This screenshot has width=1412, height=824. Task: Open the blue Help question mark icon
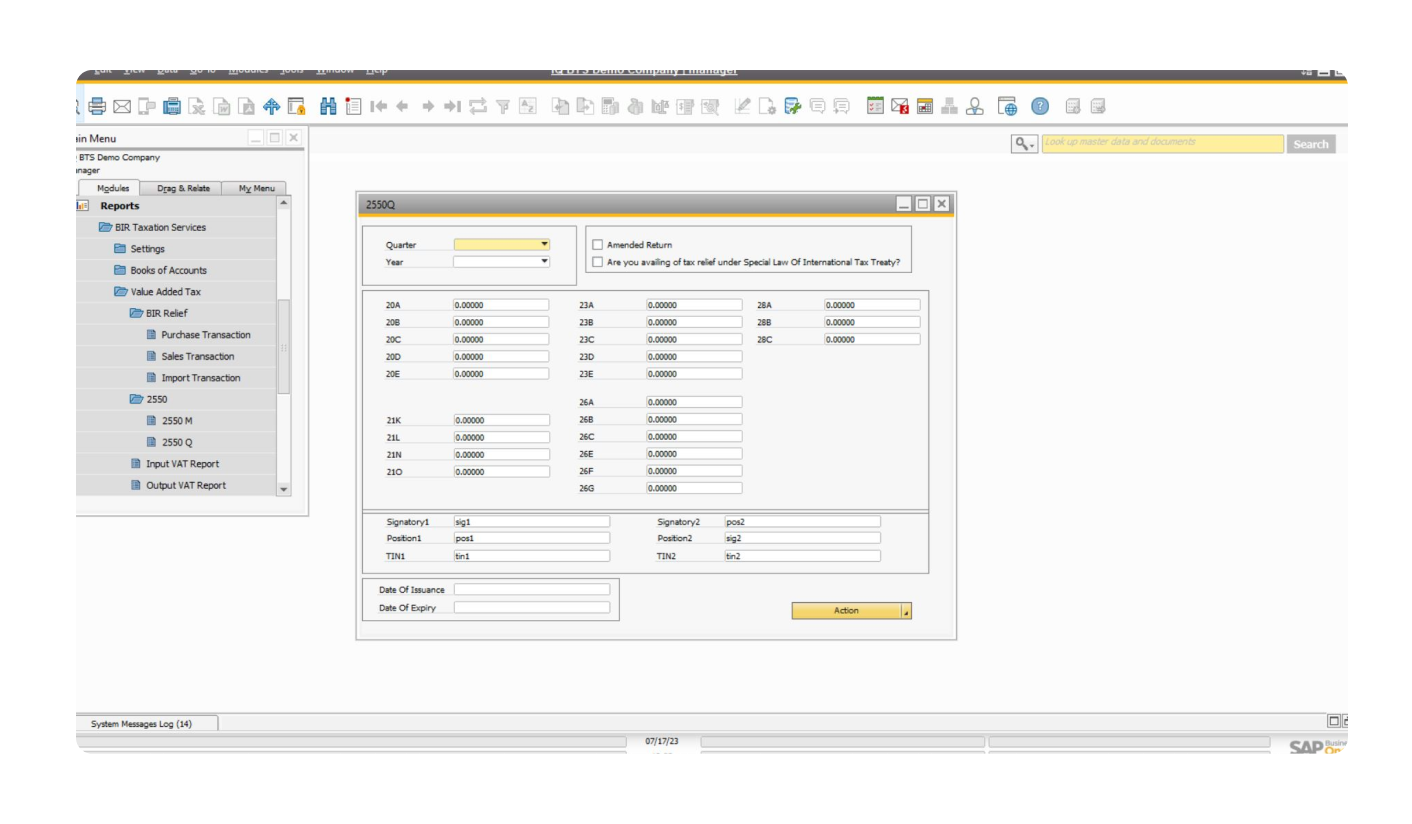1041,106
